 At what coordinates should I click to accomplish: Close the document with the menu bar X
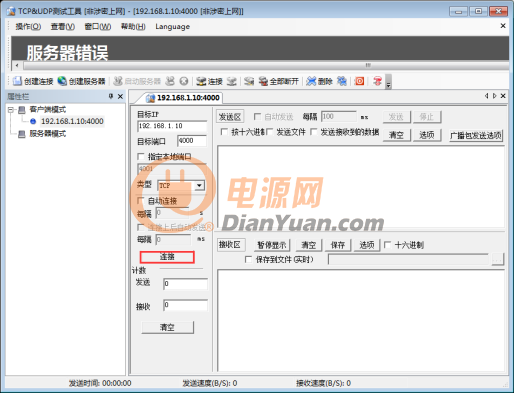[503, 26]
